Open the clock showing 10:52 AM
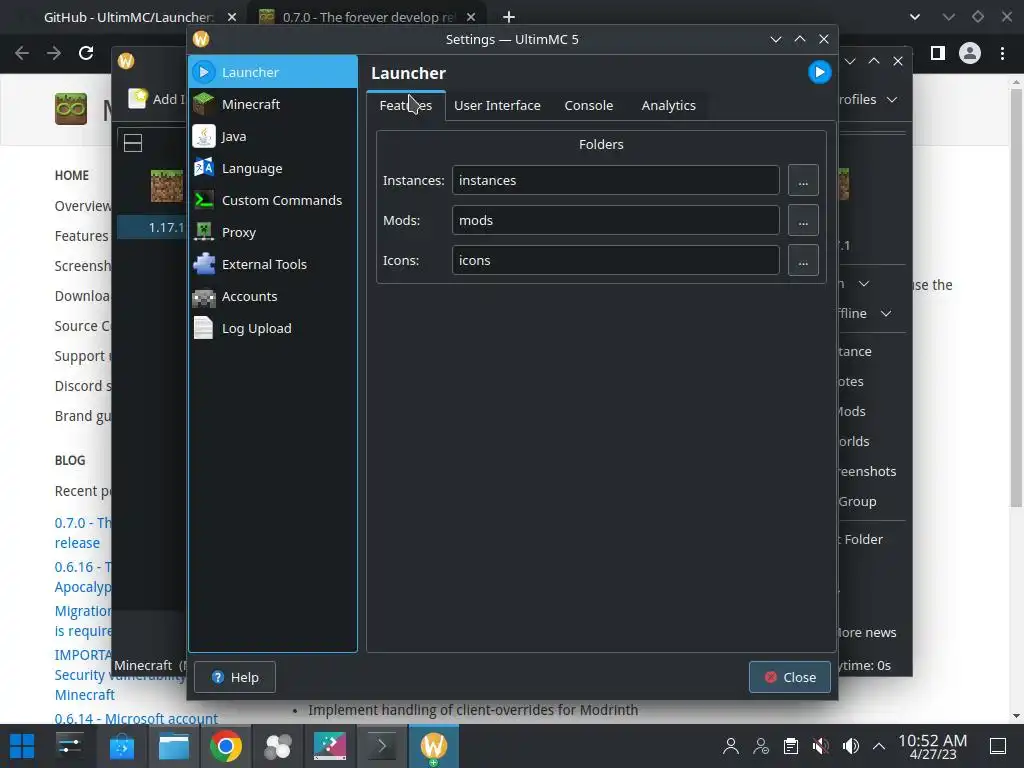The image size is (1024, 768). coord(932,746)
